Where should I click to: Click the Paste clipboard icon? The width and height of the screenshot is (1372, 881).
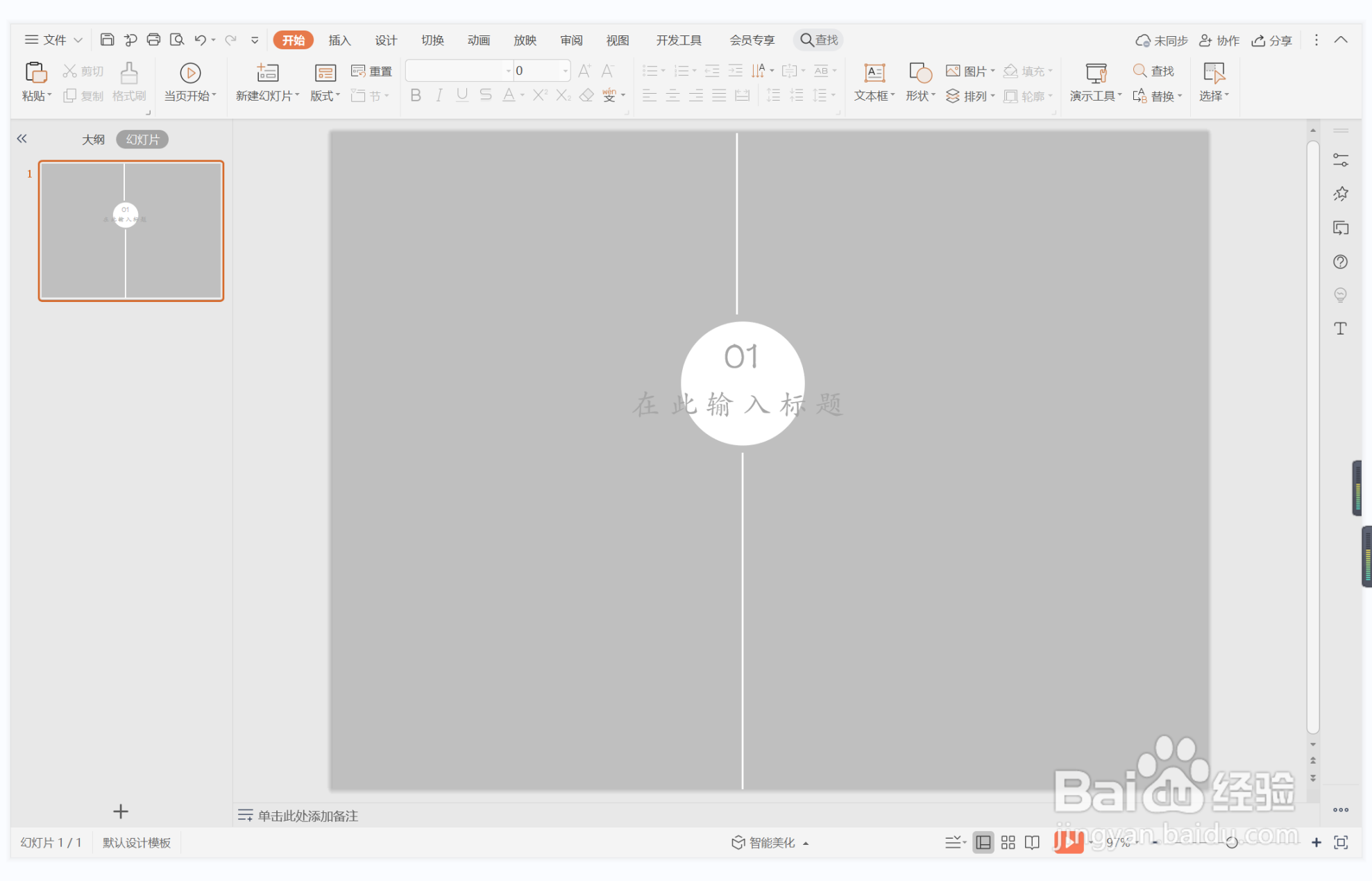[35, 72]
